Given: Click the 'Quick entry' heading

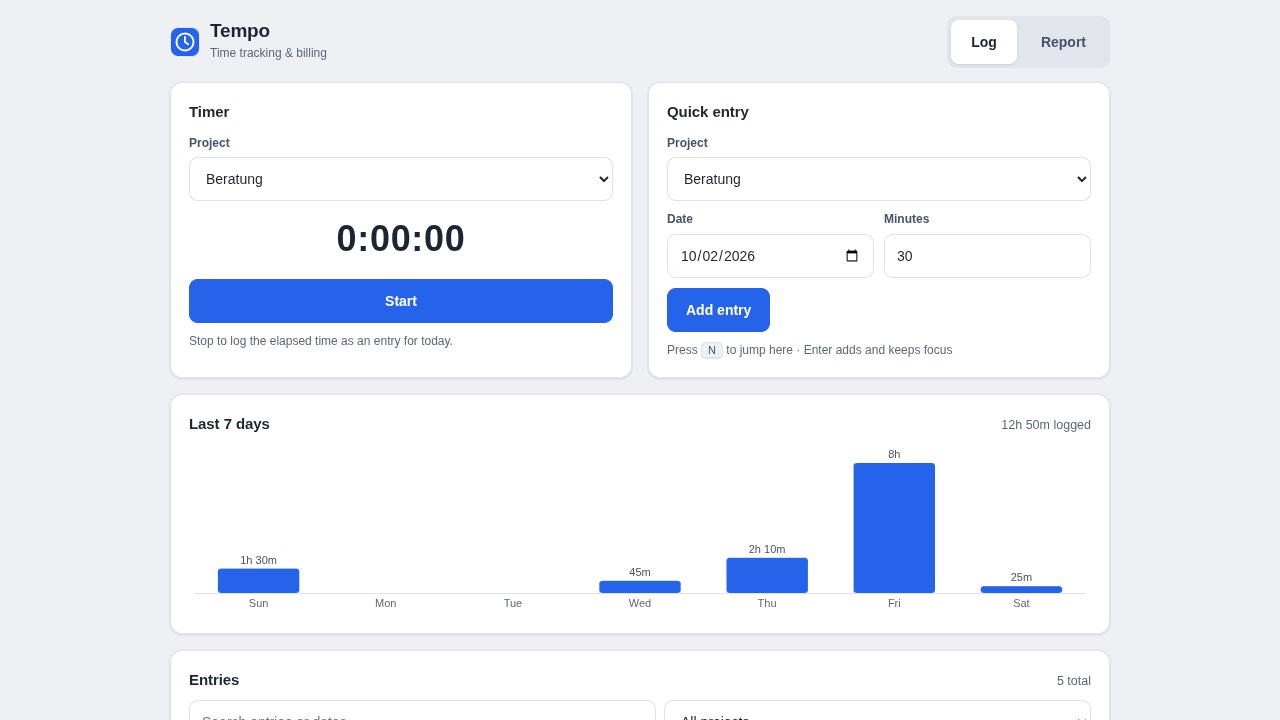Looking at the screenshot, I should pyautogui.click(x=708, y=112).
